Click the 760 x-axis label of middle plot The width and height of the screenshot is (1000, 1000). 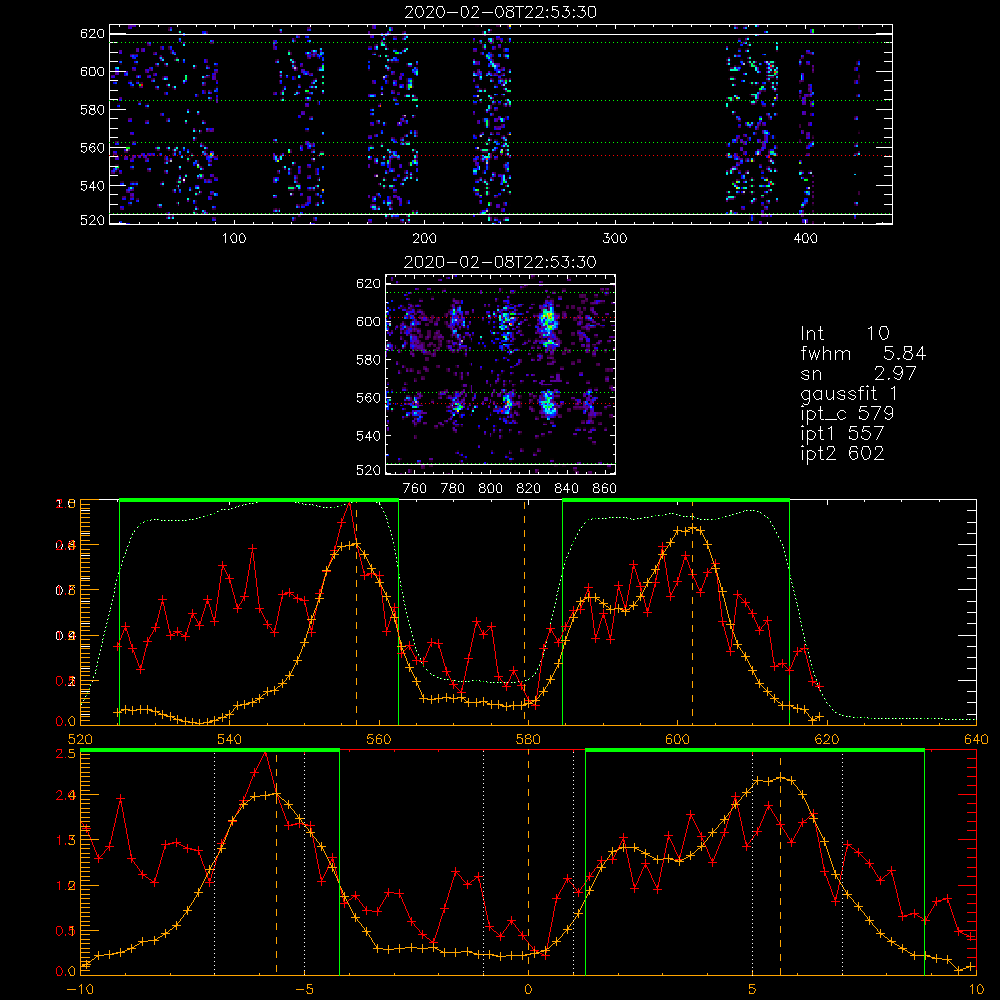tap(415, 489)
